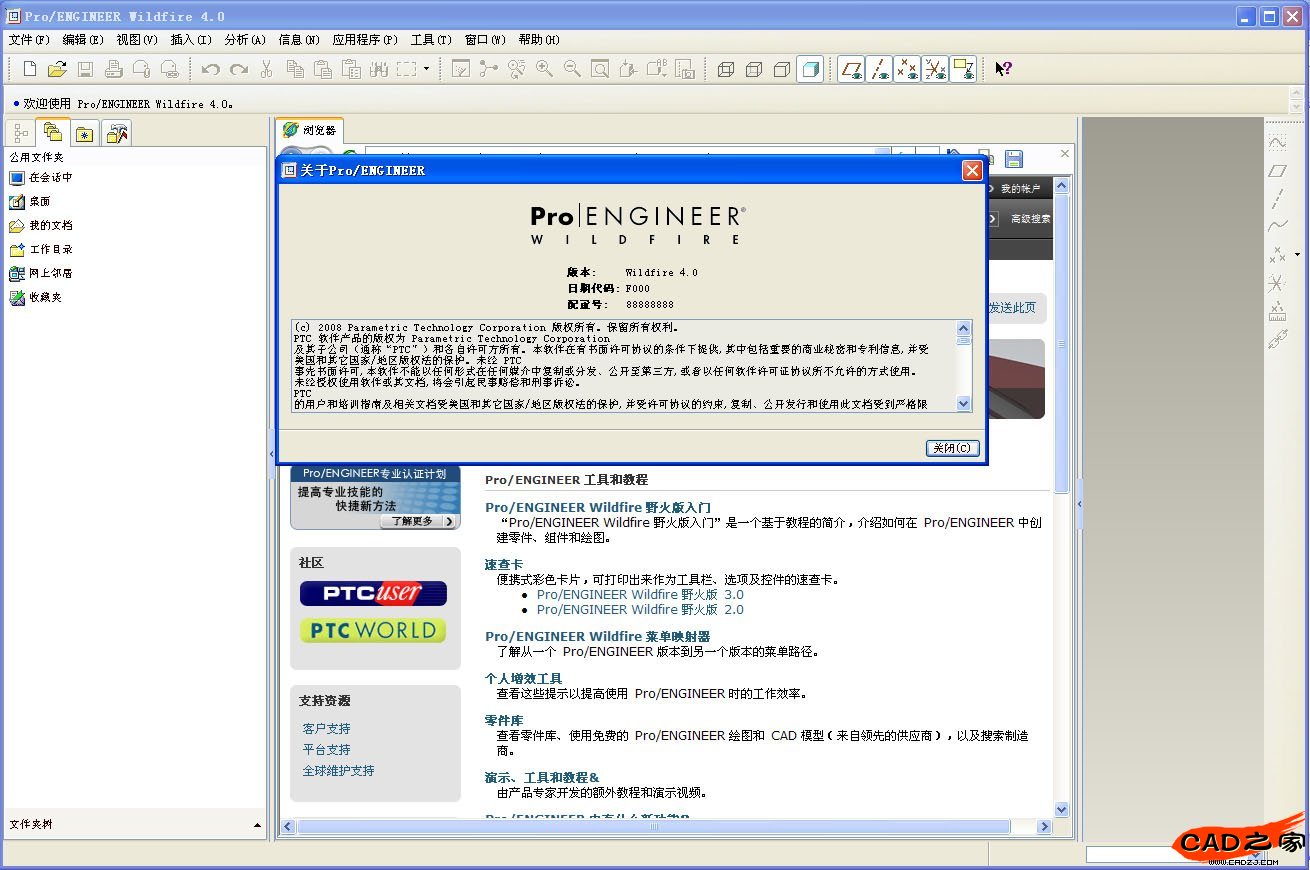Toggle Shading display mode
Image resolution: width=1310 pixels, height=870 pixels.
point(810,69)
